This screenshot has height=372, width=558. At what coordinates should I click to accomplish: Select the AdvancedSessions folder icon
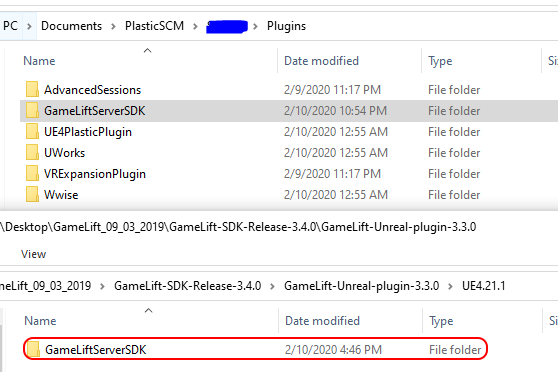[x=32, y=89]
